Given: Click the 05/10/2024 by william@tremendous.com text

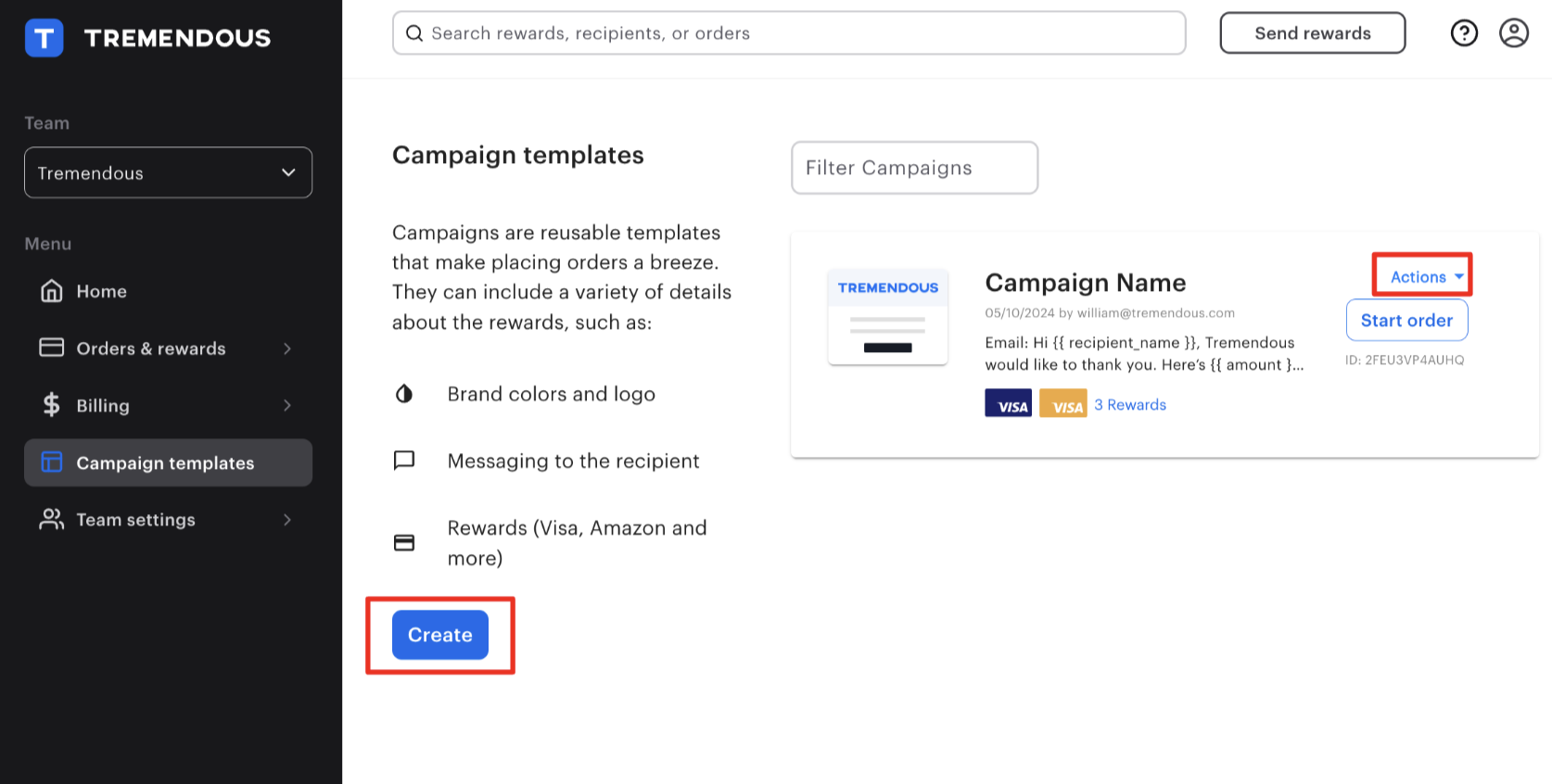Looking at the screenshot, I should (x=1110, y=313).
